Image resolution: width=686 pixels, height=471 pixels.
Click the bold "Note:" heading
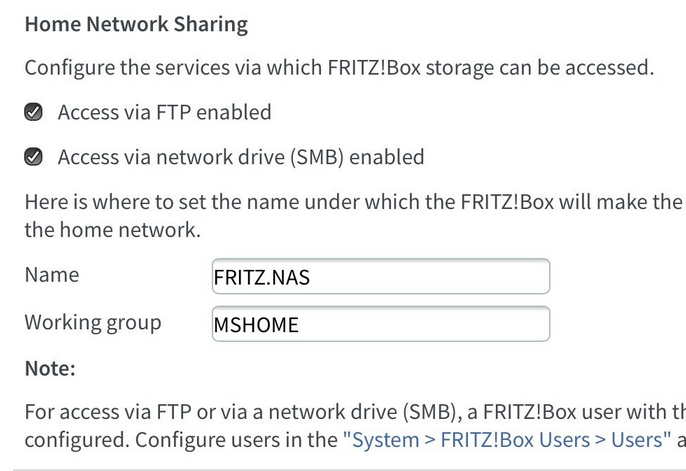pyautogui.click(x=50, y=369)
